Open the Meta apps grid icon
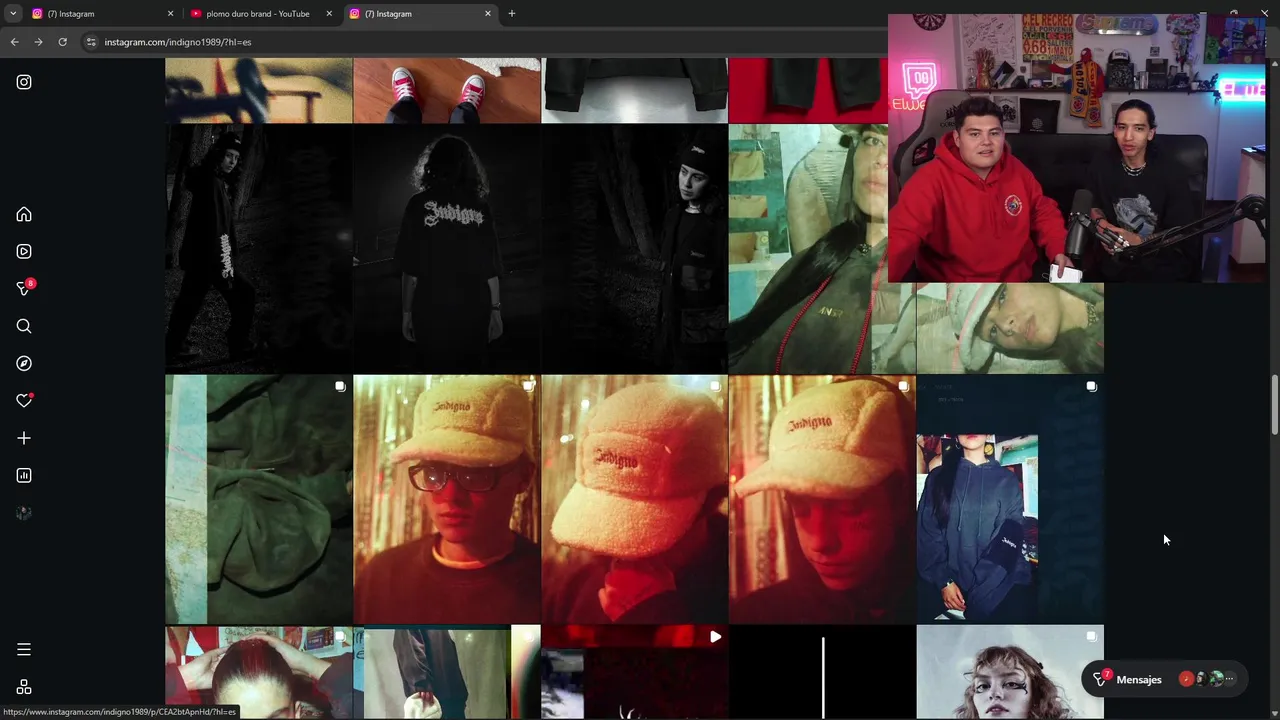Image resolution: width=1280 pixels, height=720 pixels. [x=24, y=687]
